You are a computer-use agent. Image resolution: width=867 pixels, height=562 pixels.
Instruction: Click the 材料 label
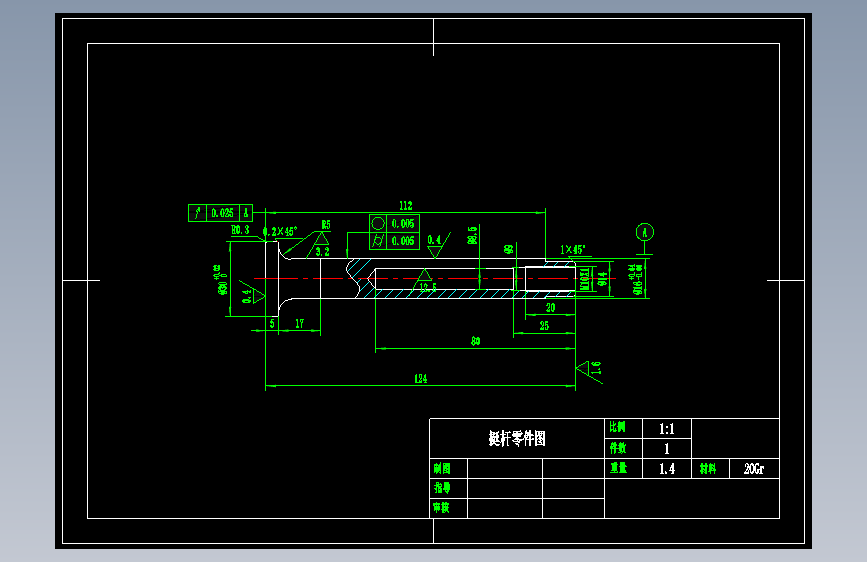[708, 469]
